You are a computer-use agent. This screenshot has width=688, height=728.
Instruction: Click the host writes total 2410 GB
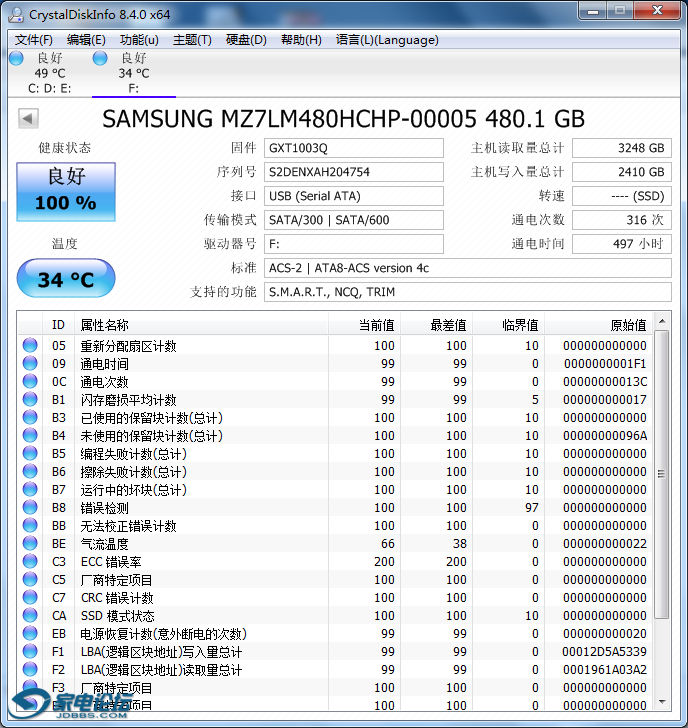[x=622, y=172]
